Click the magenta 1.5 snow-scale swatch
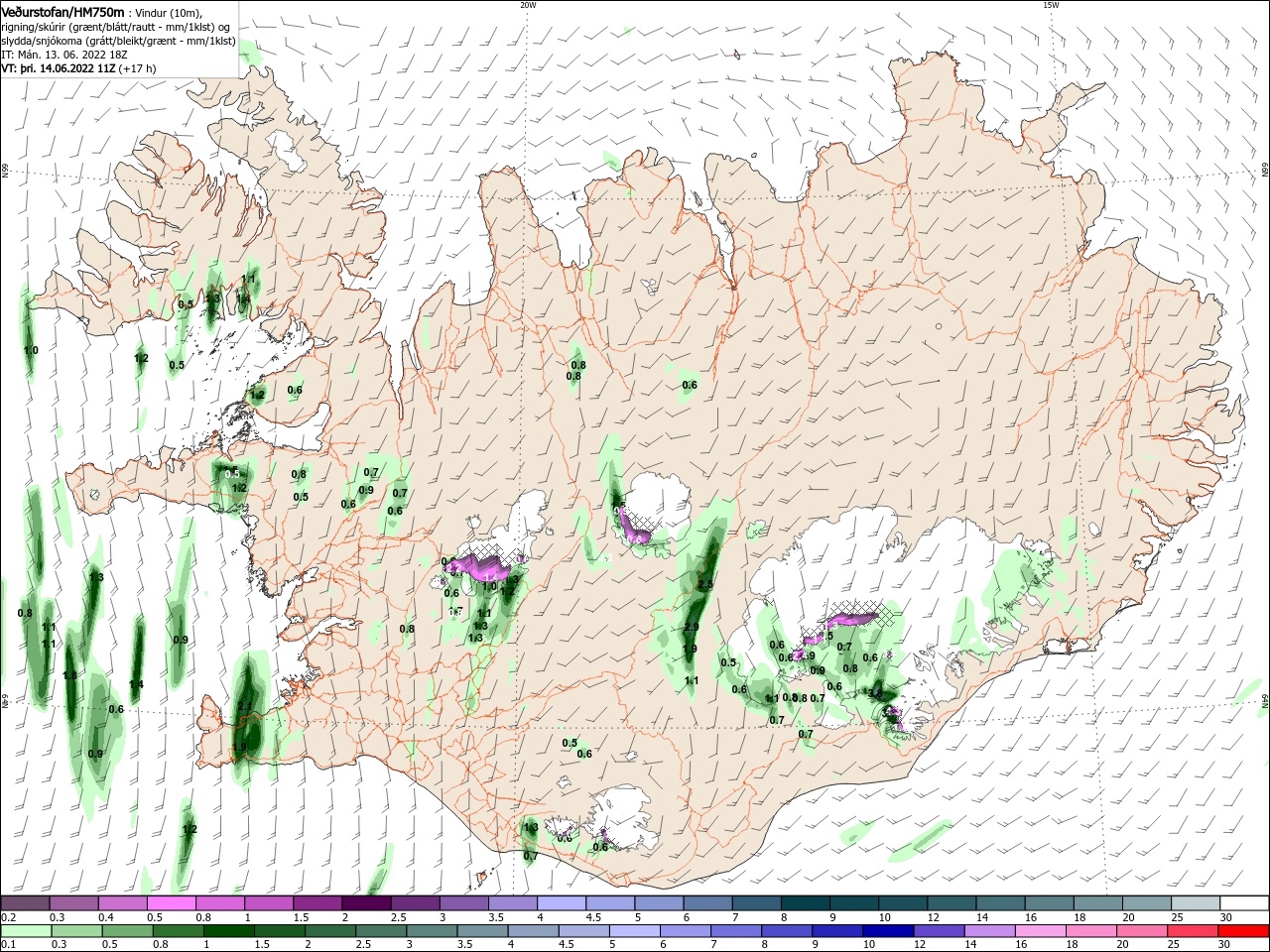Viewport: 1270px width, 952px height. tap(317, 903)
